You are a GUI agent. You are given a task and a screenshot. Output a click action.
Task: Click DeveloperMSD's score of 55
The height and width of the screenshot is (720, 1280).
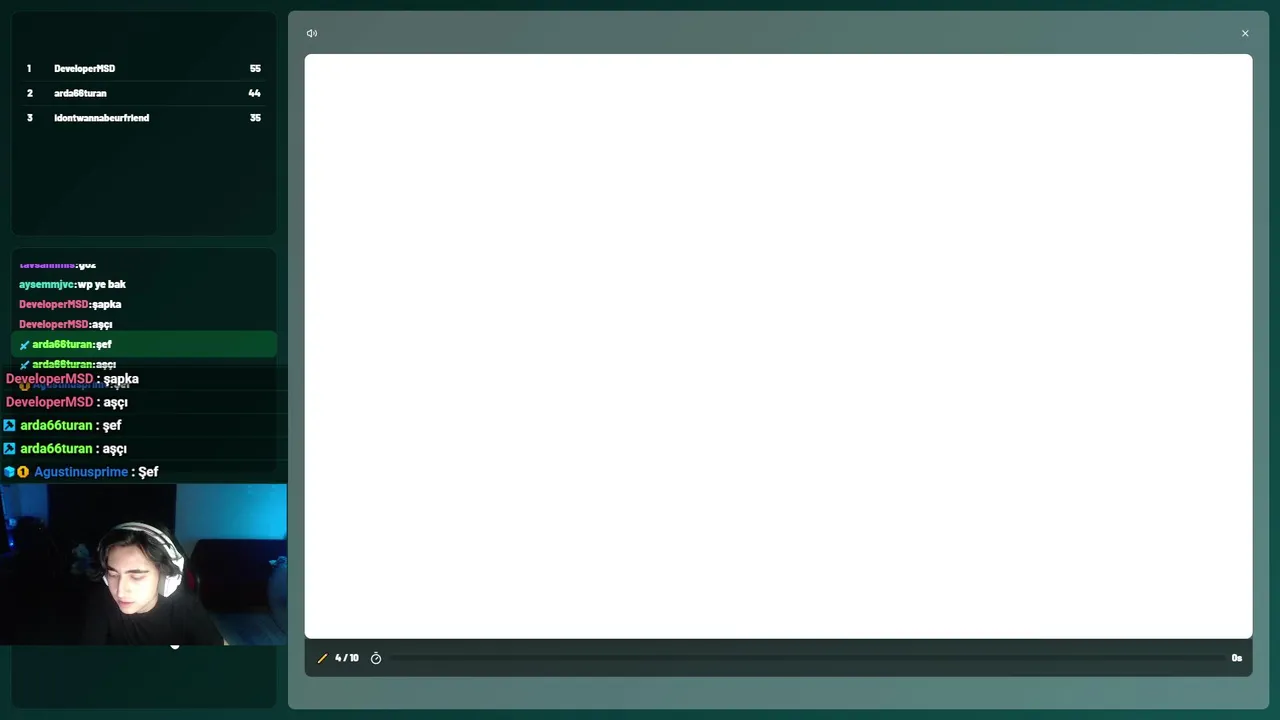tap(255, 68)
